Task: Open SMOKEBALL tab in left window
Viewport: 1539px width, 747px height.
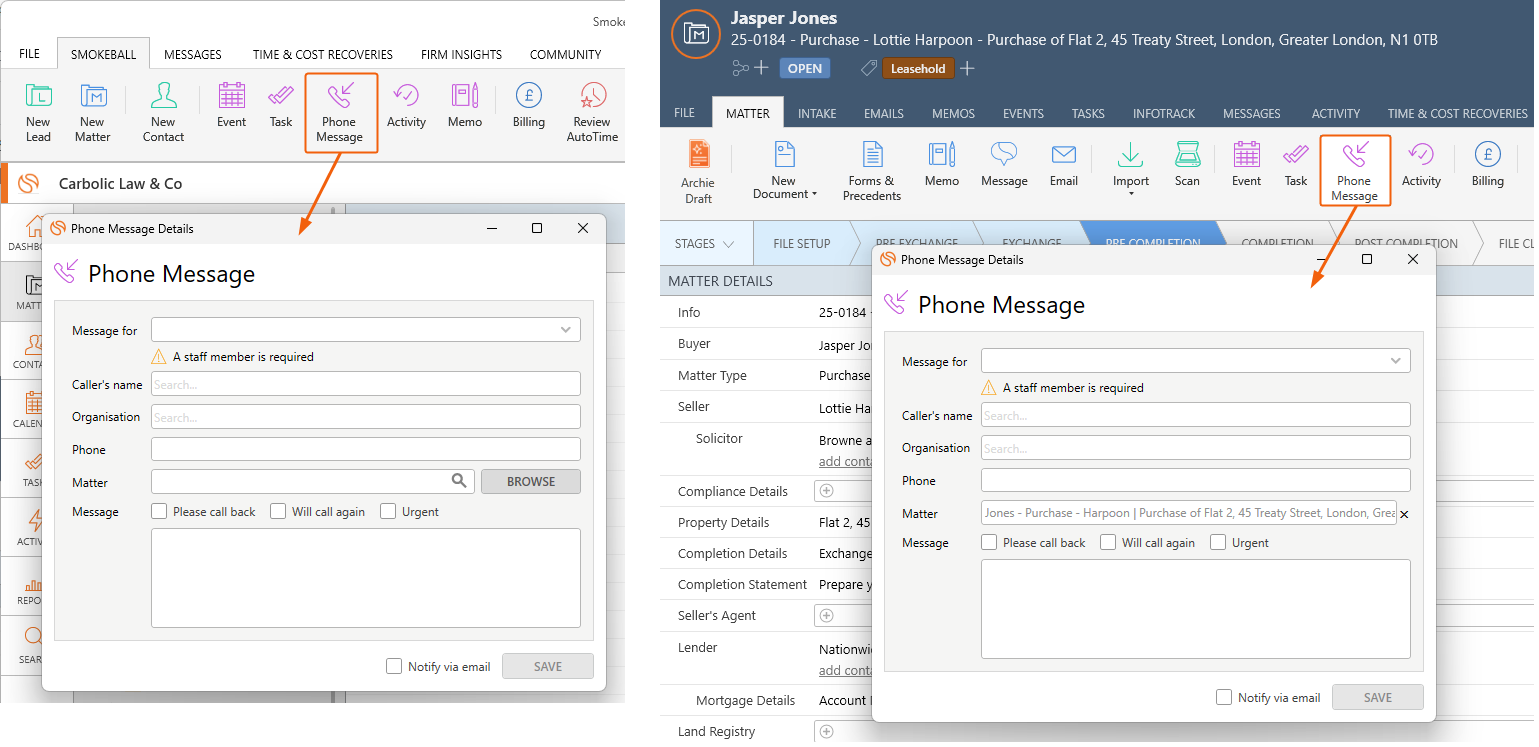Action: point(103,54)
